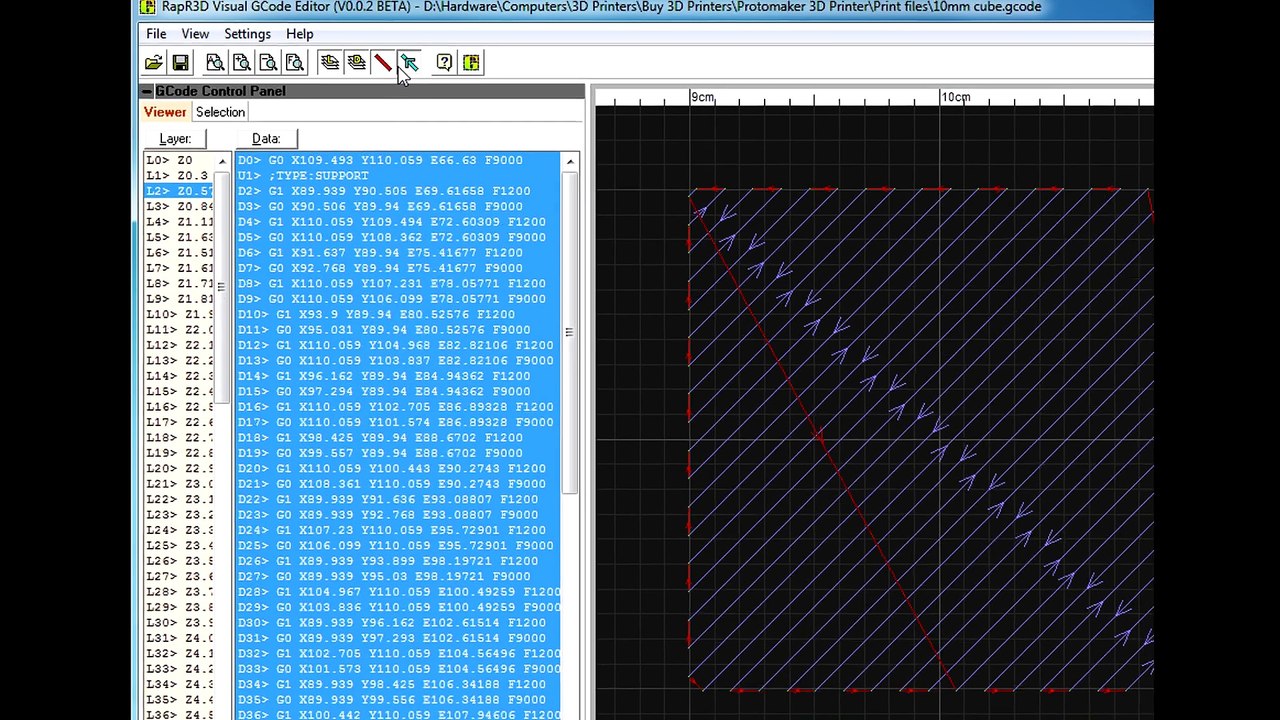Viewport: 1280px width, 720px height.
Task: Select data line D3> G0 X90.506
Action: click(x=398, y=207)
